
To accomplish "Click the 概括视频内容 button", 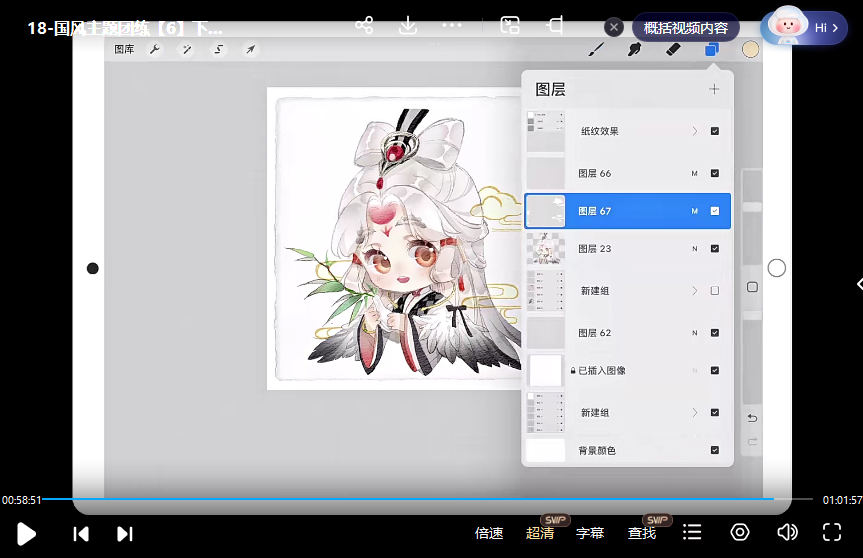I will (x=685, y=28).
